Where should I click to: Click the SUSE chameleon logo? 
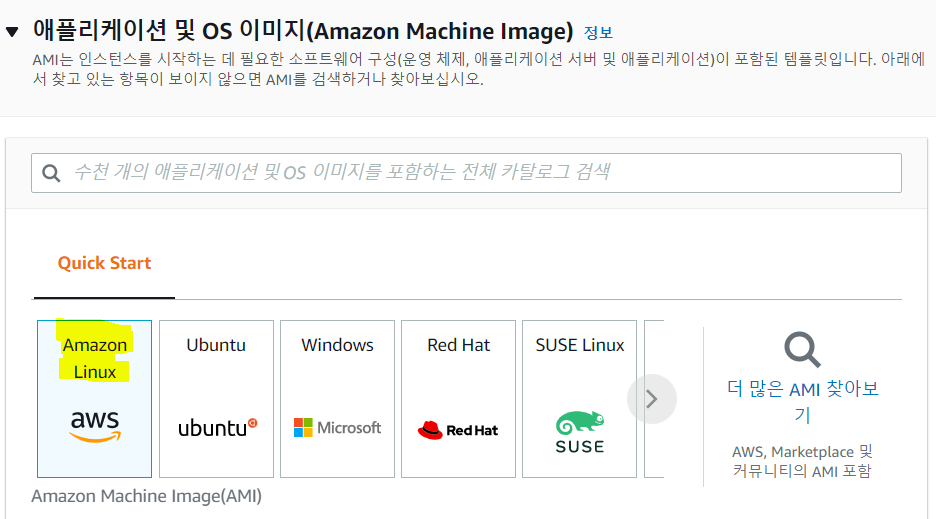pyautogui.click(x=580, y=432)
